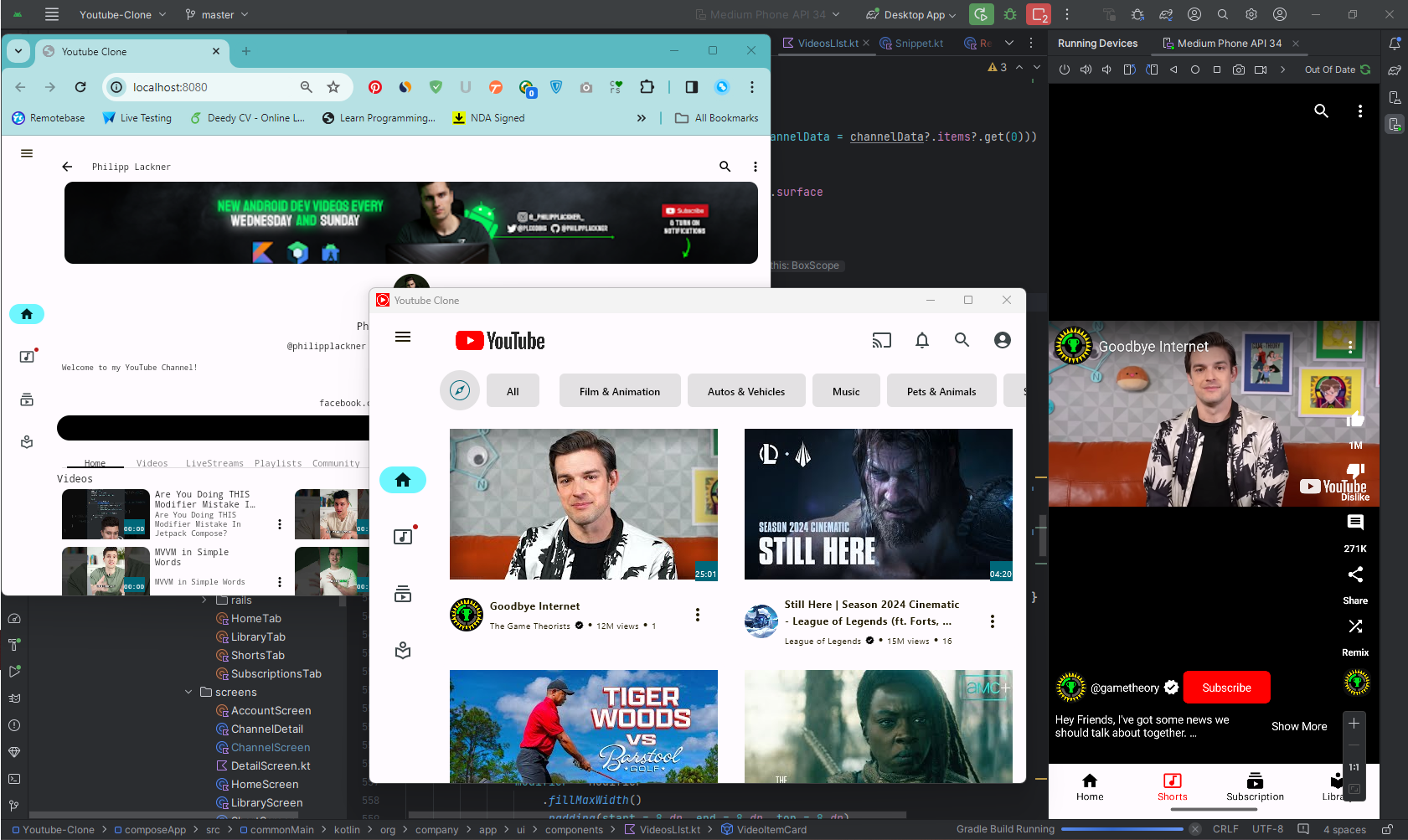Dislike the short with thumbs down

(1355, 471)
